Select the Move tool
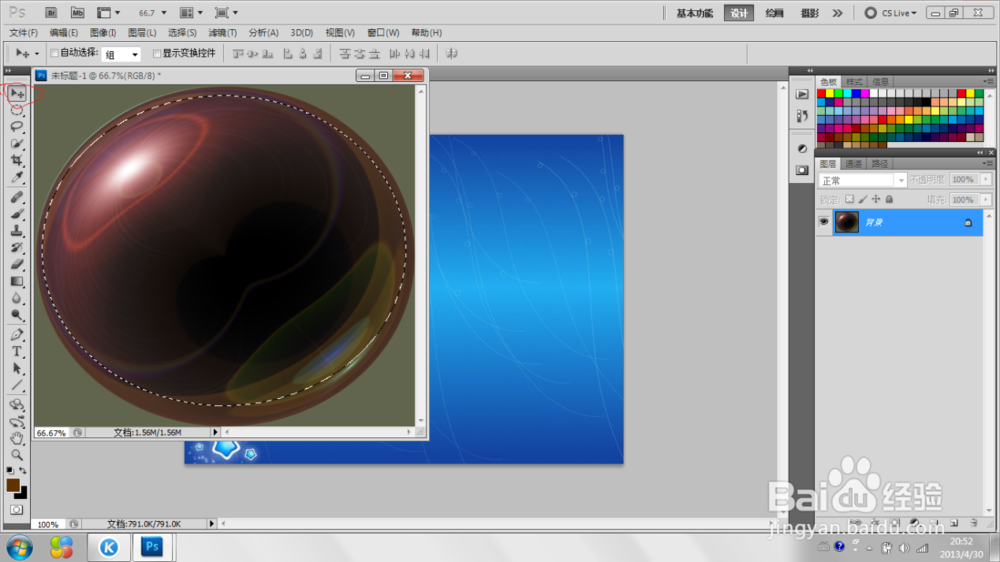Screen dimensions: 1000x562 click(x=17, y=94)
